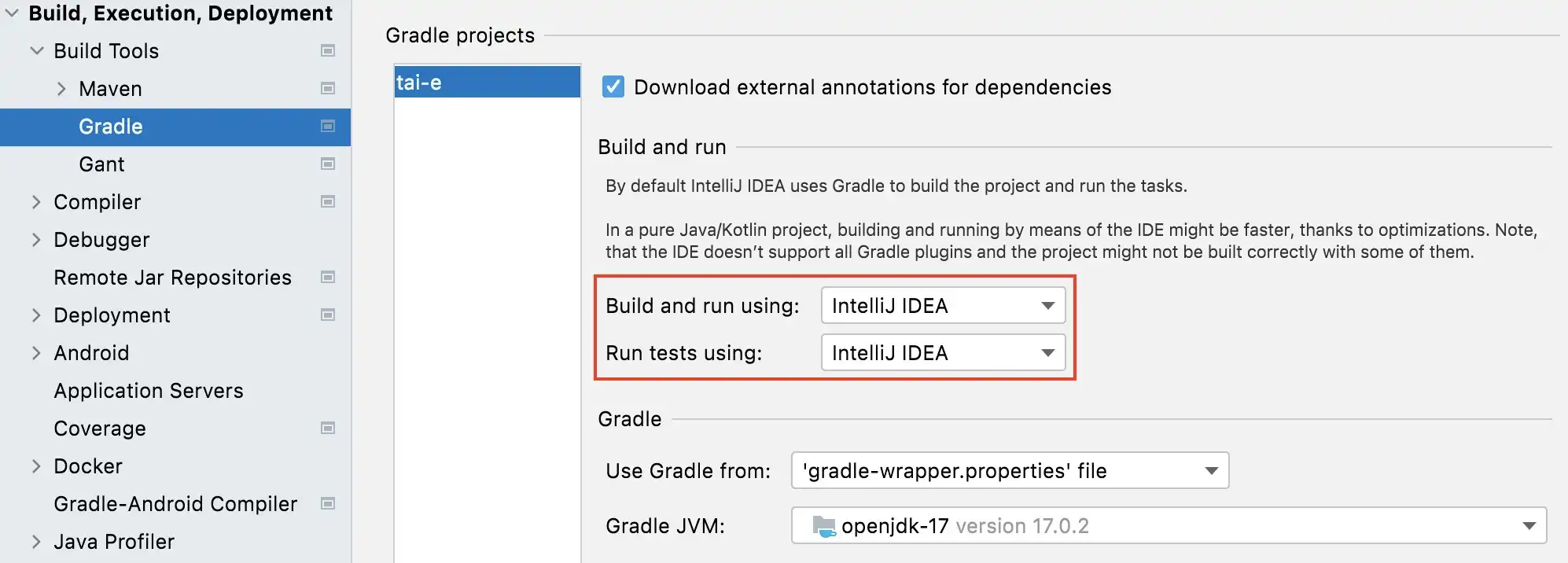
Task: Expand the Java Profiler node
Action: pos(36,542)
